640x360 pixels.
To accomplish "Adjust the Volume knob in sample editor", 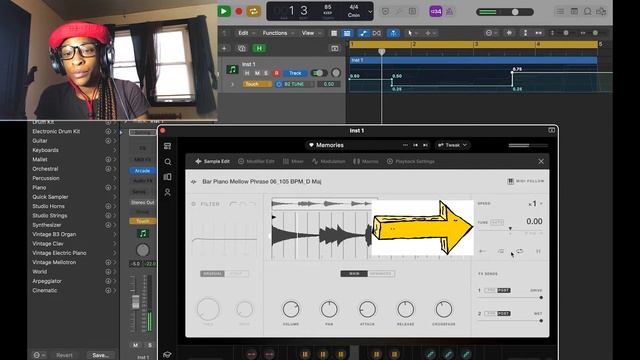I will (x=291, y=309).
